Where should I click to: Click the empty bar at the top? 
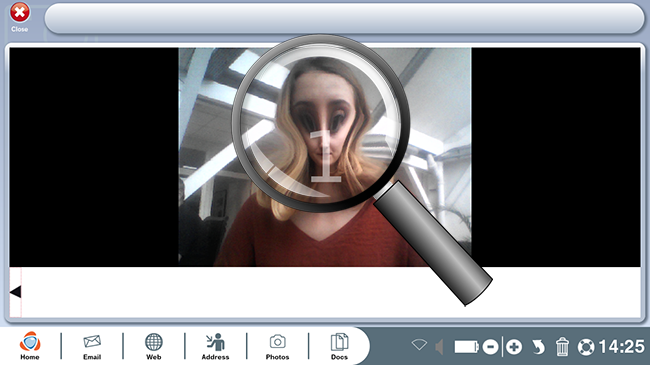(344, 19)
